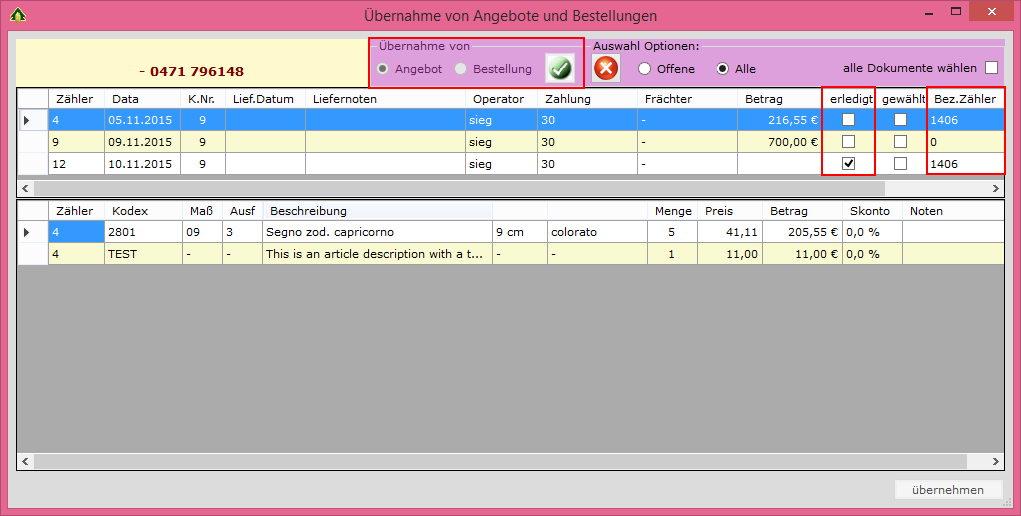Tick erledigt checkbox in row dated 05.11.2015
The image size is (1021, 516).
(x=848, y=120)
